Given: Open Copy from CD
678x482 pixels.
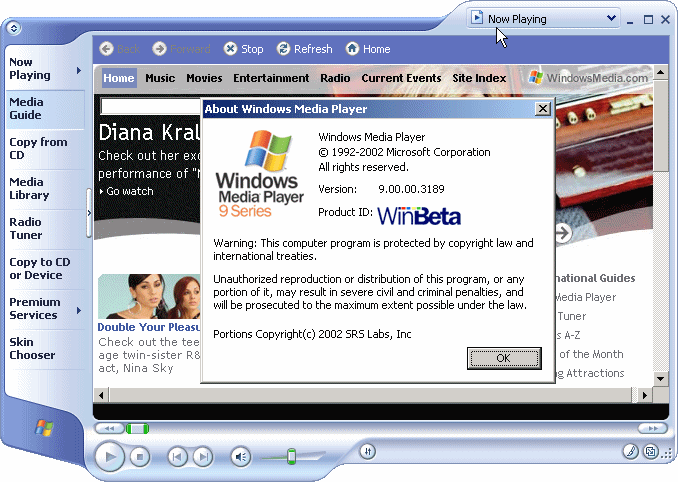Looking at the screenshot, I should (x=38, y=149).
